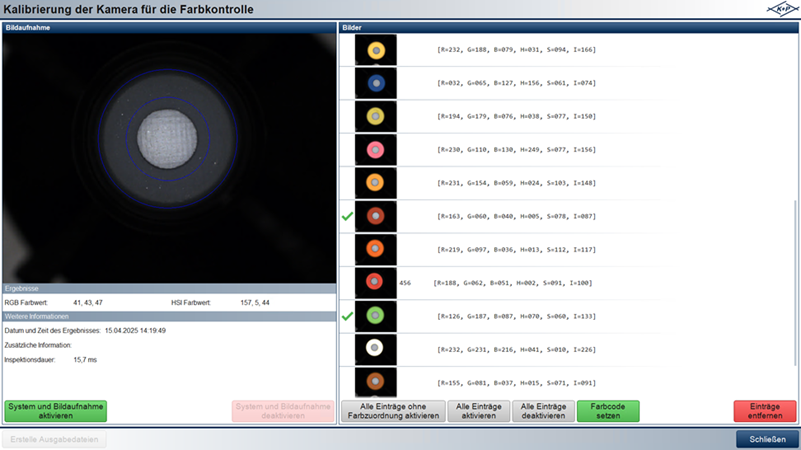
Task: Click the red Einträge entfernen button
Action: [x=765, y=411]
